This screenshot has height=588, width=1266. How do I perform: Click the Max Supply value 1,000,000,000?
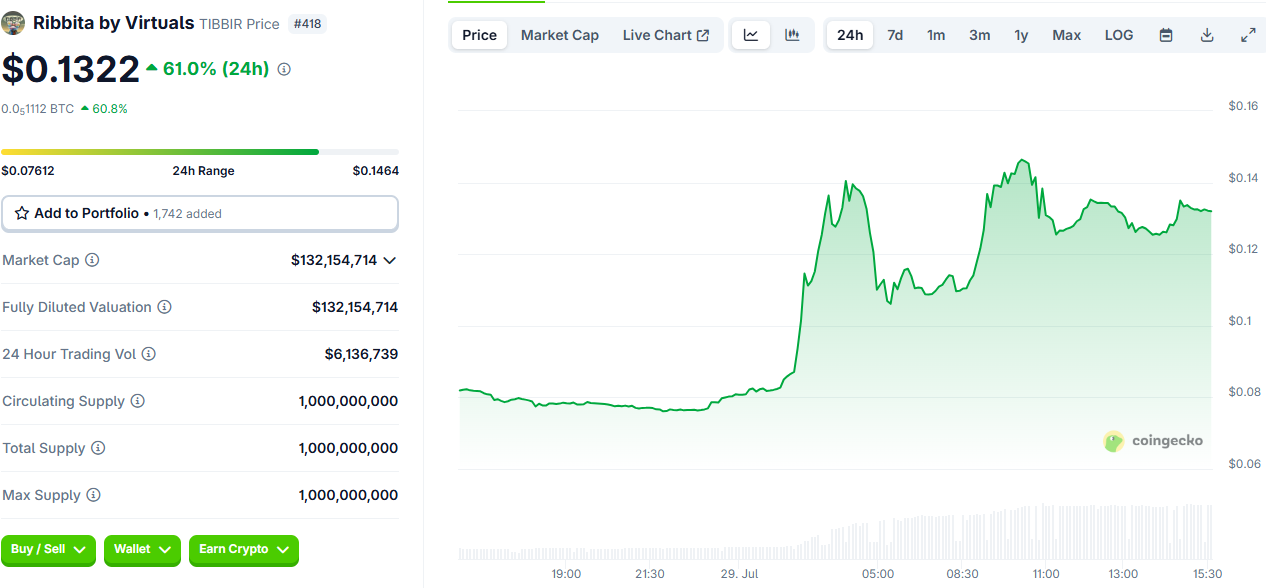[348, 495]
